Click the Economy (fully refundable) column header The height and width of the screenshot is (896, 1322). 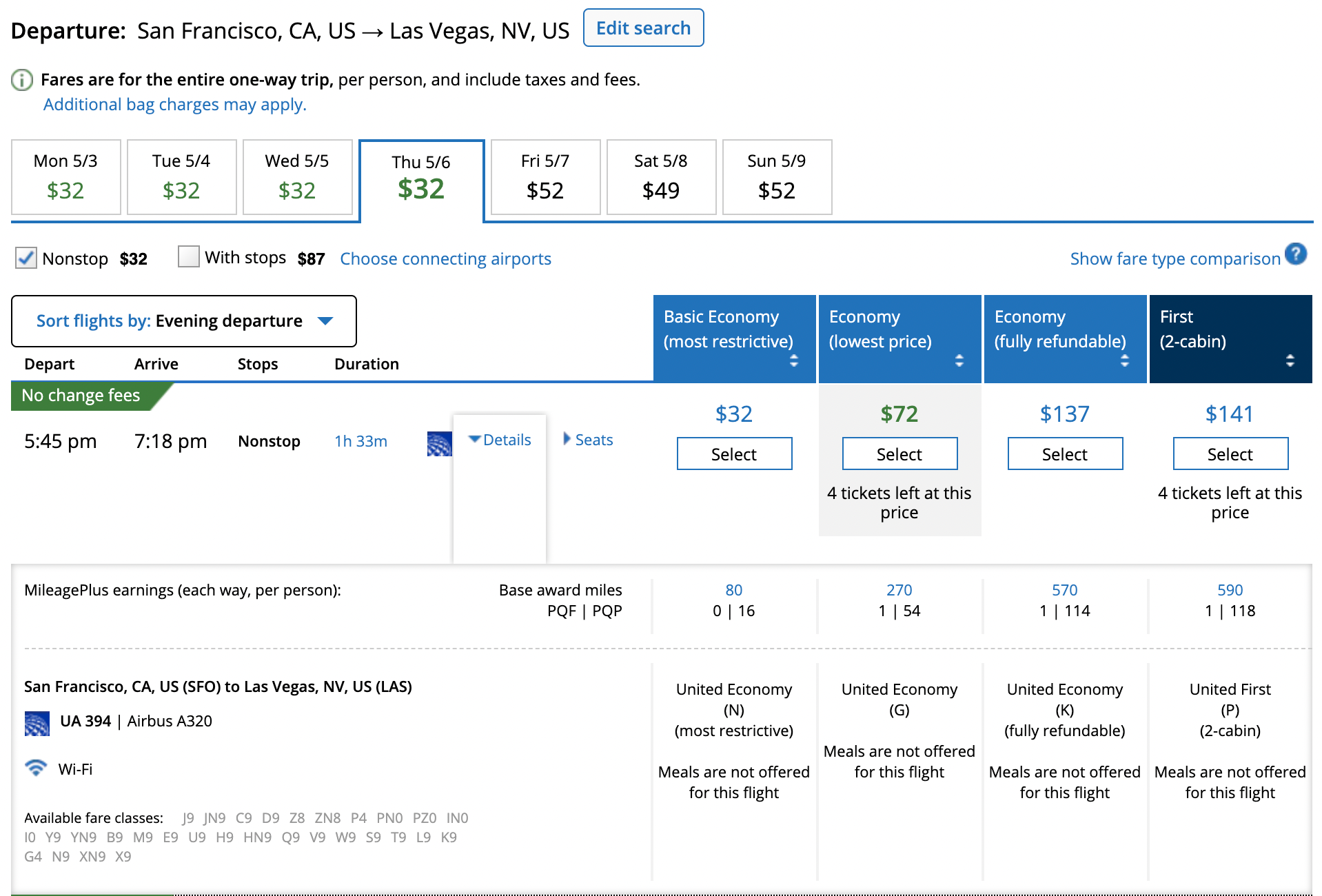[1066, 339]
